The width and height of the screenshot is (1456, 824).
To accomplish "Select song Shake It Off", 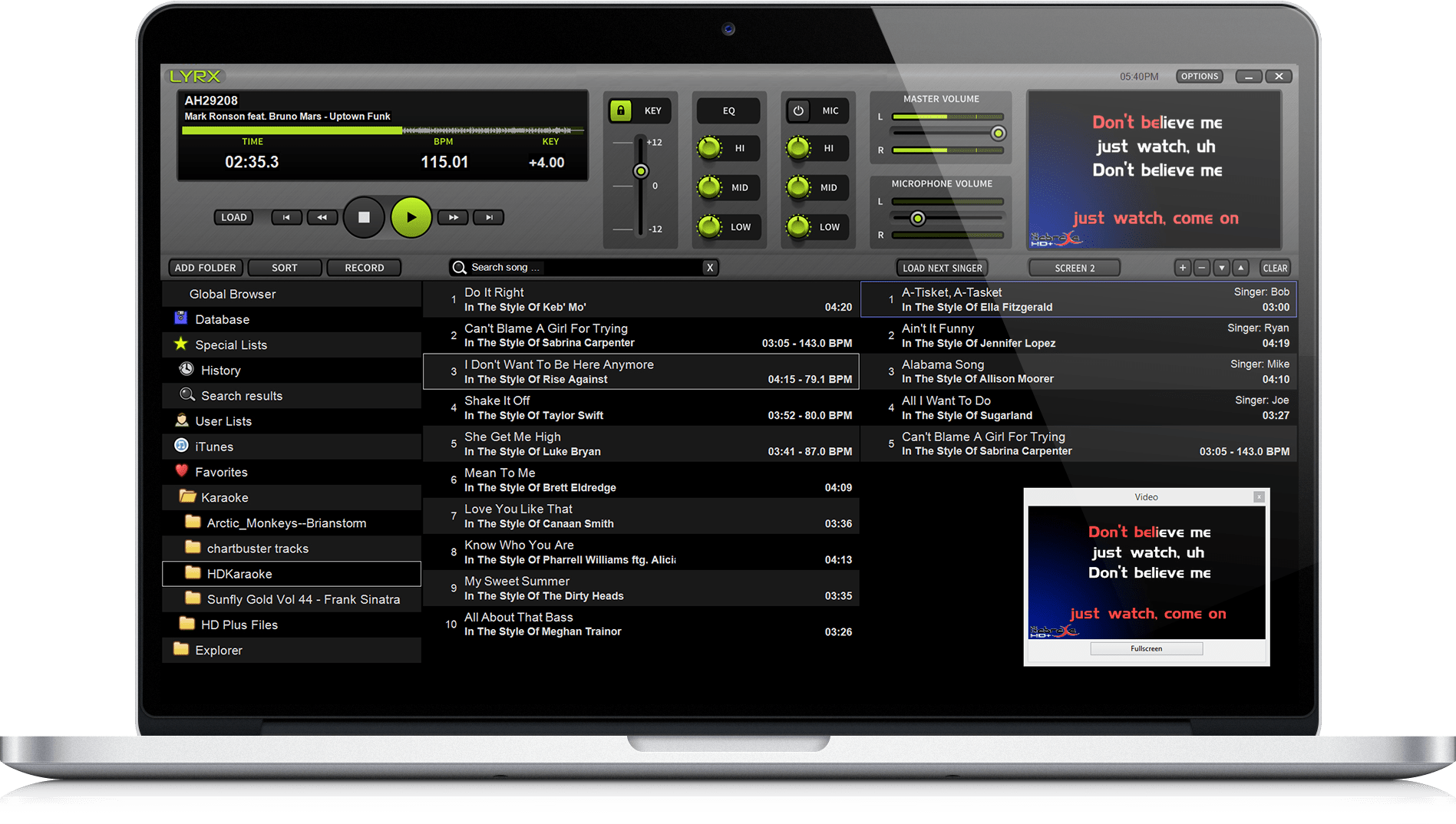I will [x=641, y=407].
